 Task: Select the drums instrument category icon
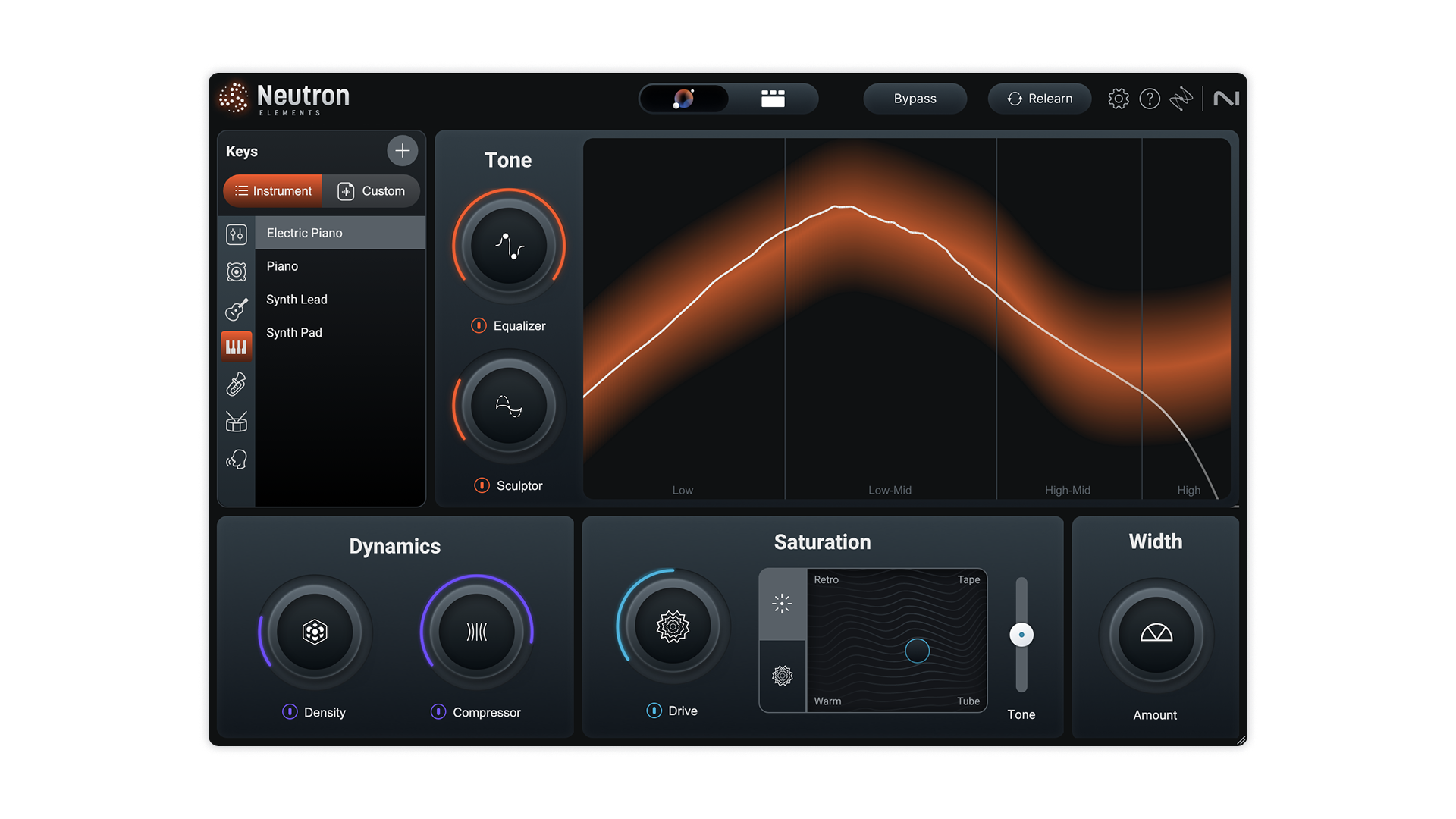(237, 422)
